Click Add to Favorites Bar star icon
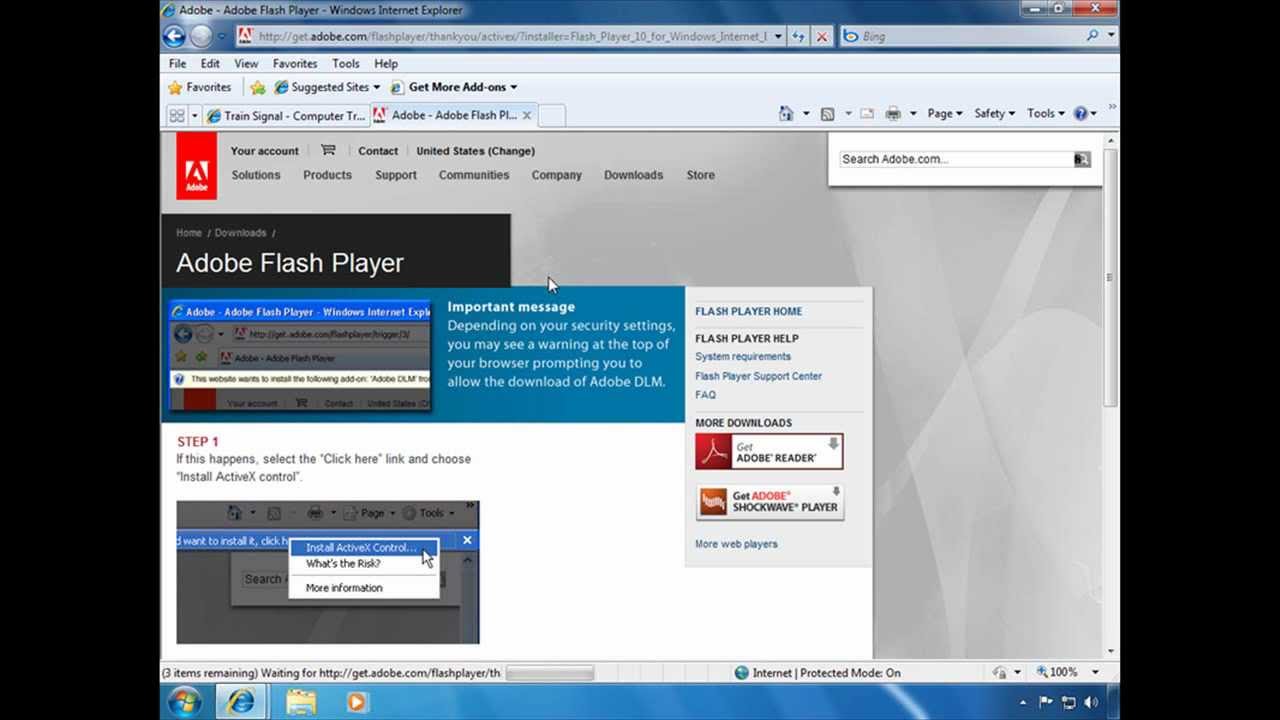The height and width of the screenshot is (720, 1280). (x=257, y=88)
